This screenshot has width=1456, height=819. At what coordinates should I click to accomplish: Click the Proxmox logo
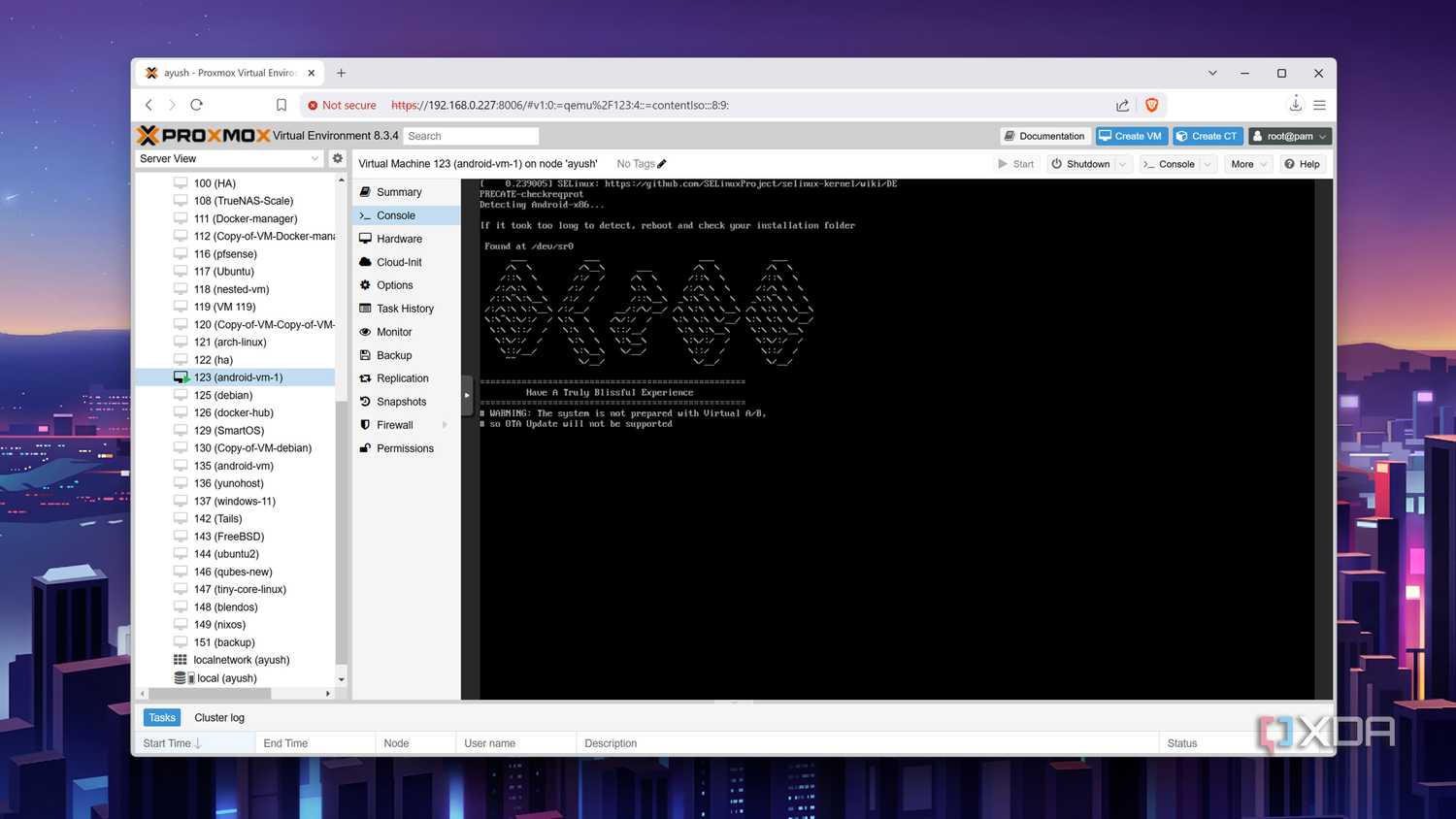click(203, 135)
